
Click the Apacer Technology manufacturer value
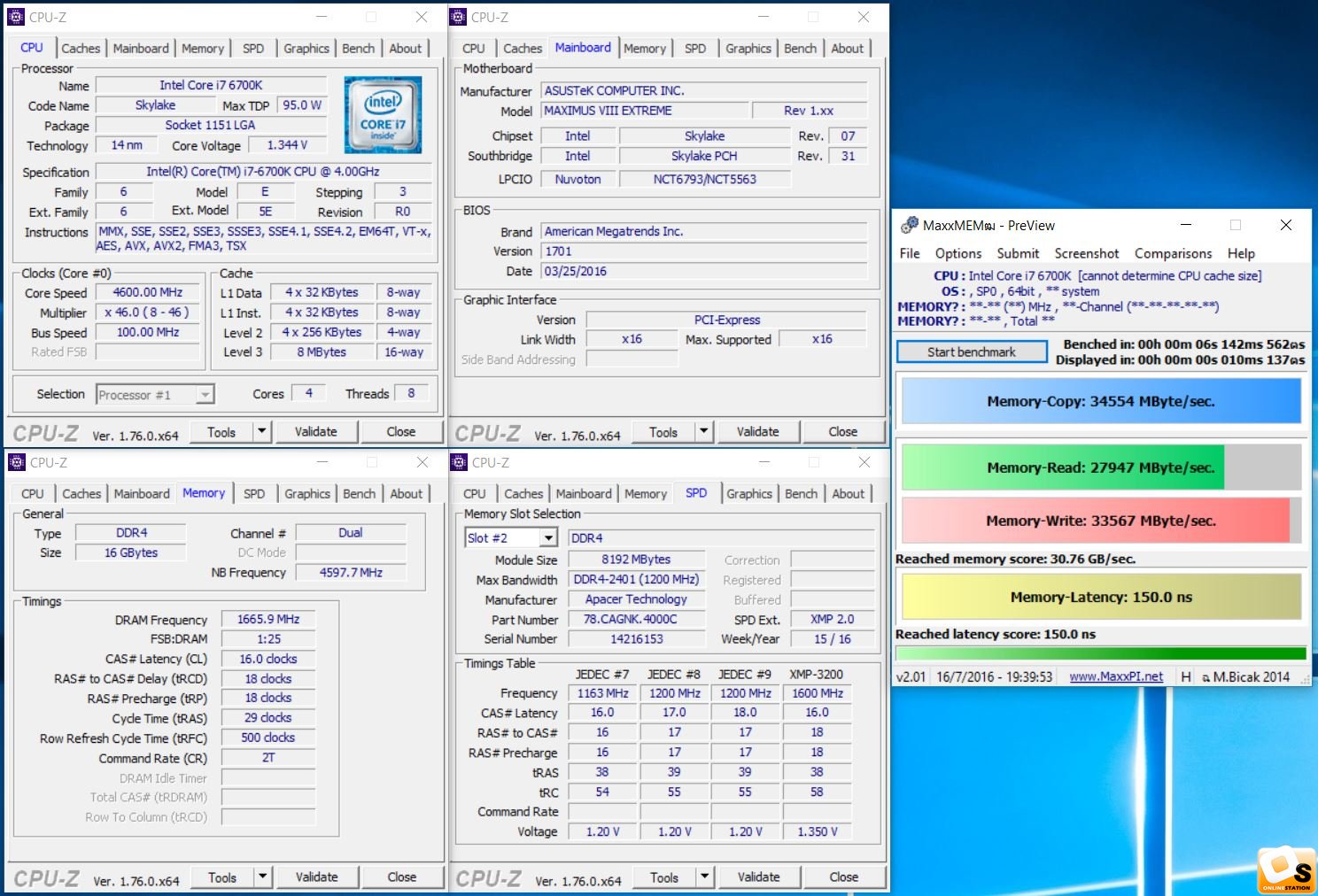[636, 599]
